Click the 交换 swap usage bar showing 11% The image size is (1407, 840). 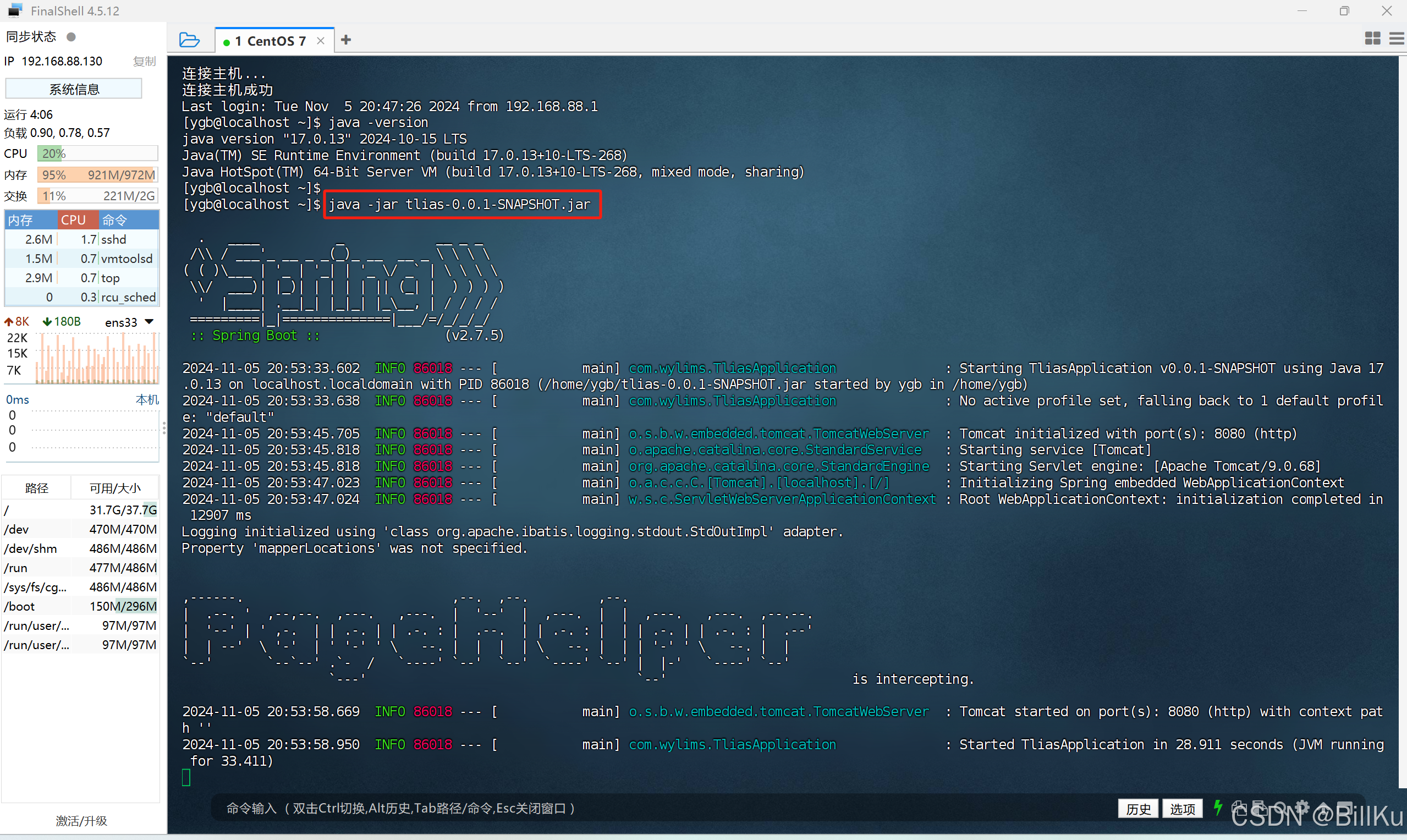[97, 196]
